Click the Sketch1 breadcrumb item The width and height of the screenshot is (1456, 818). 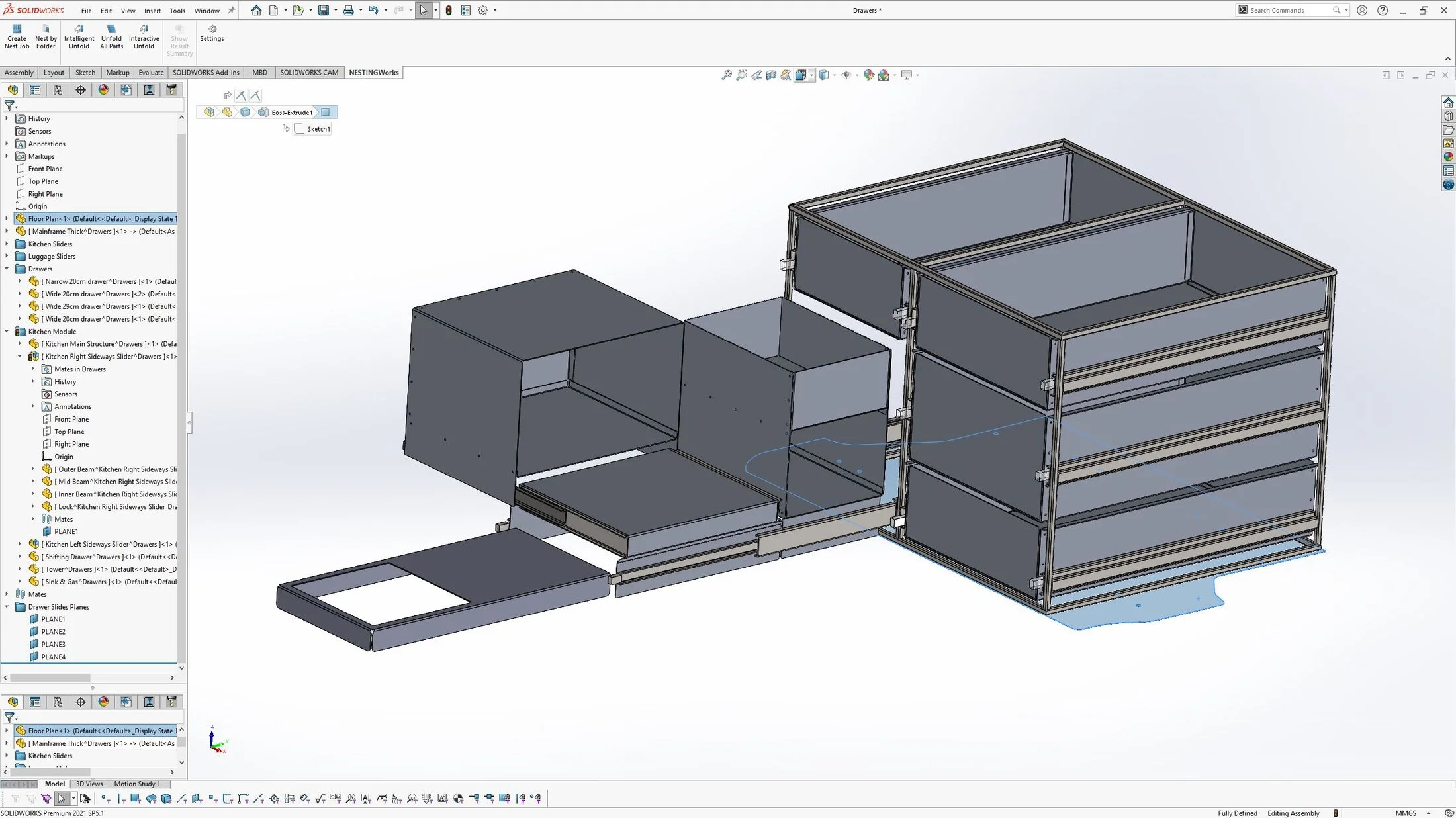tap(312, 129)
